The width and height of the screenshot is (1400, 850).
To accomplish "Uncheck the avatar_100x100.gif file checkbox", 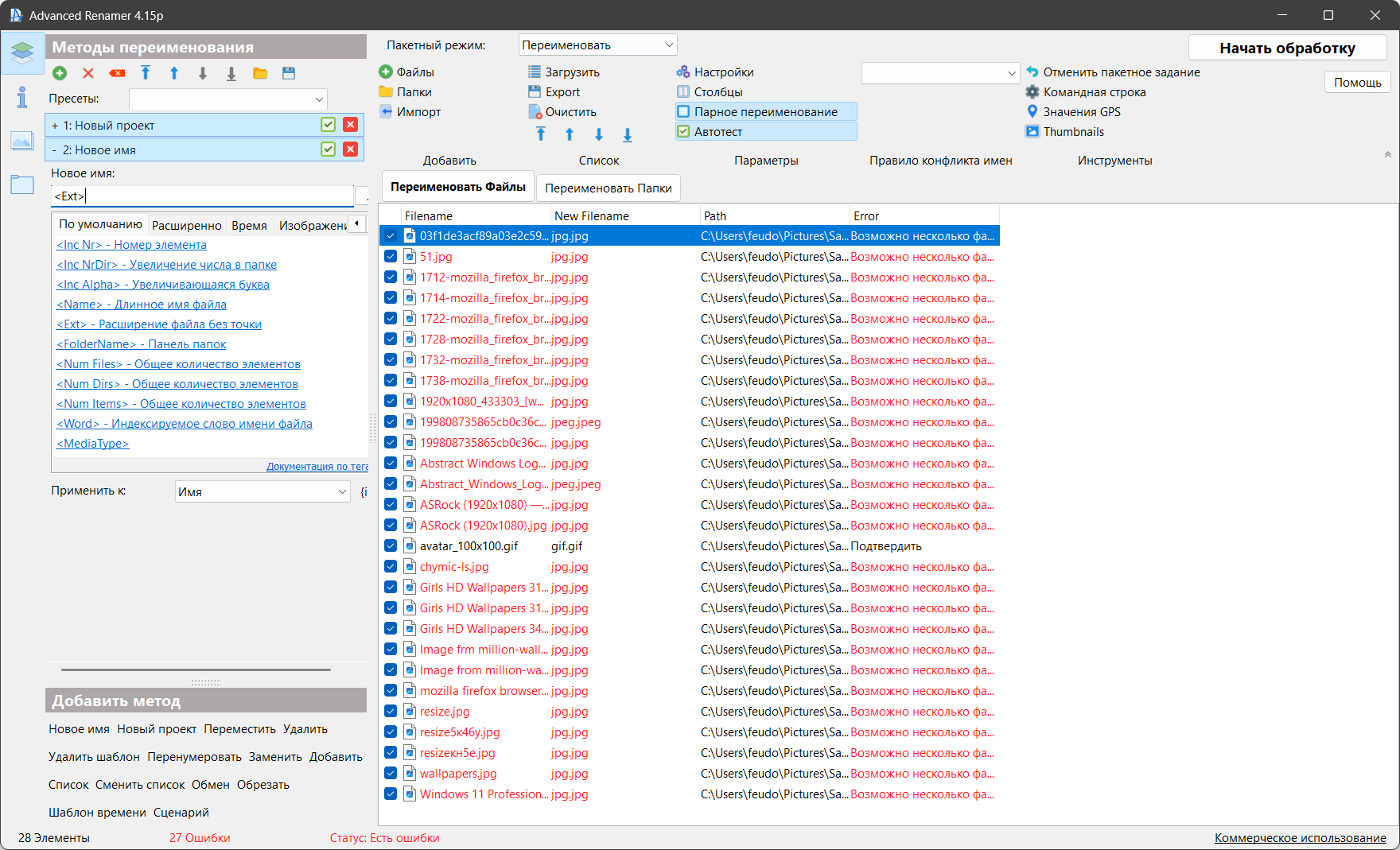I will point(391,546).
